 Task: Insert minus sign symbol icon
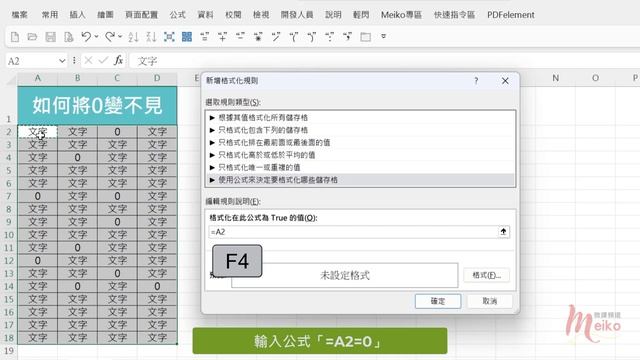coord(240,37)
